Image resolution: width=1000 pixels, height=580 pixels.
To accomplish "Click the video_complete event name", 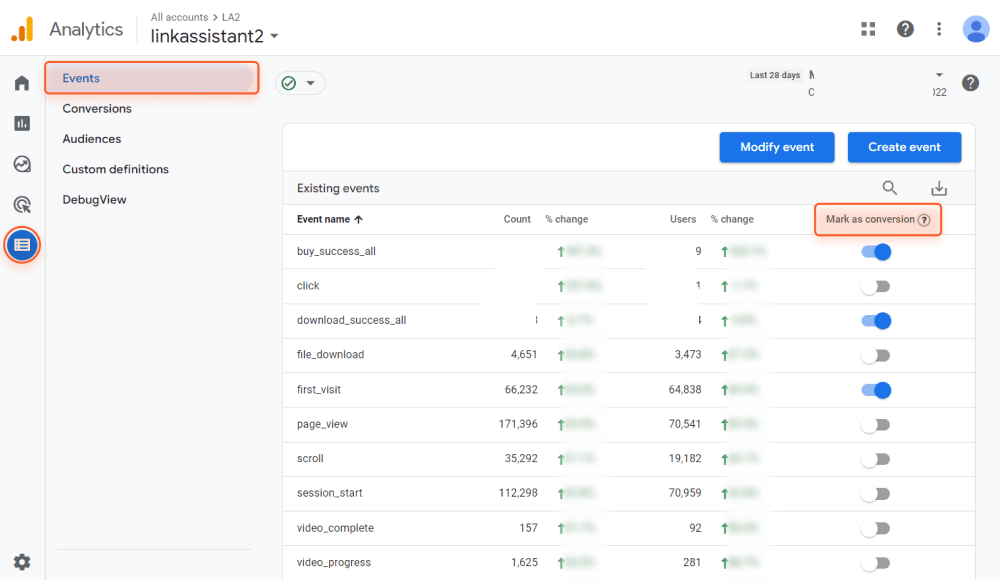I will [x=335, y=528].
